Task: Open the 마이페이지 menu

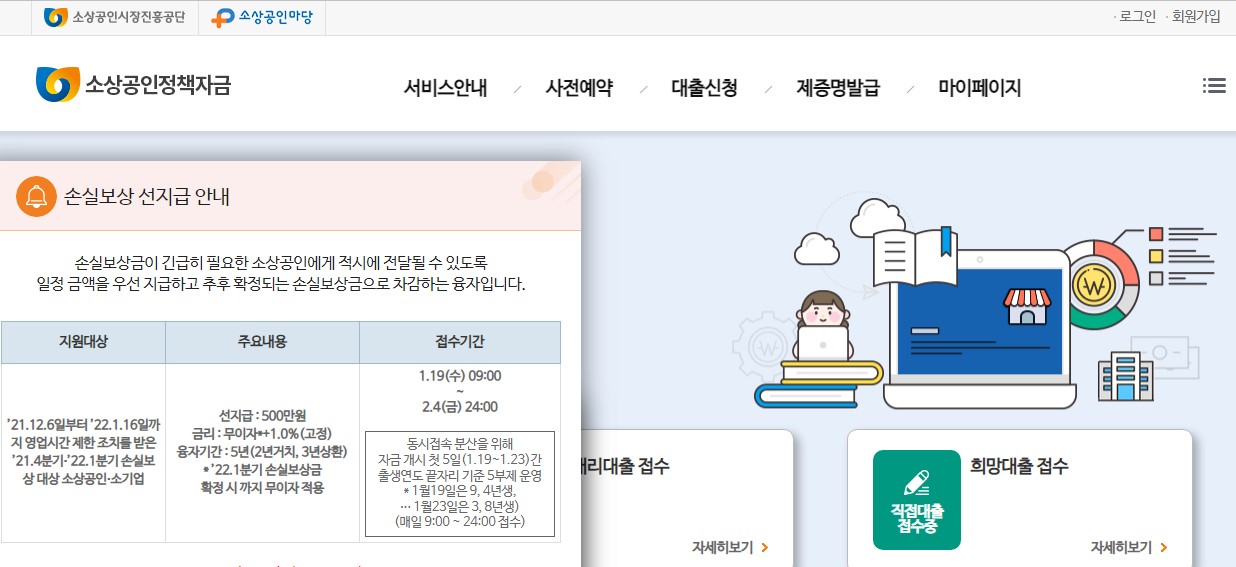Action: (x=979, y=88)
